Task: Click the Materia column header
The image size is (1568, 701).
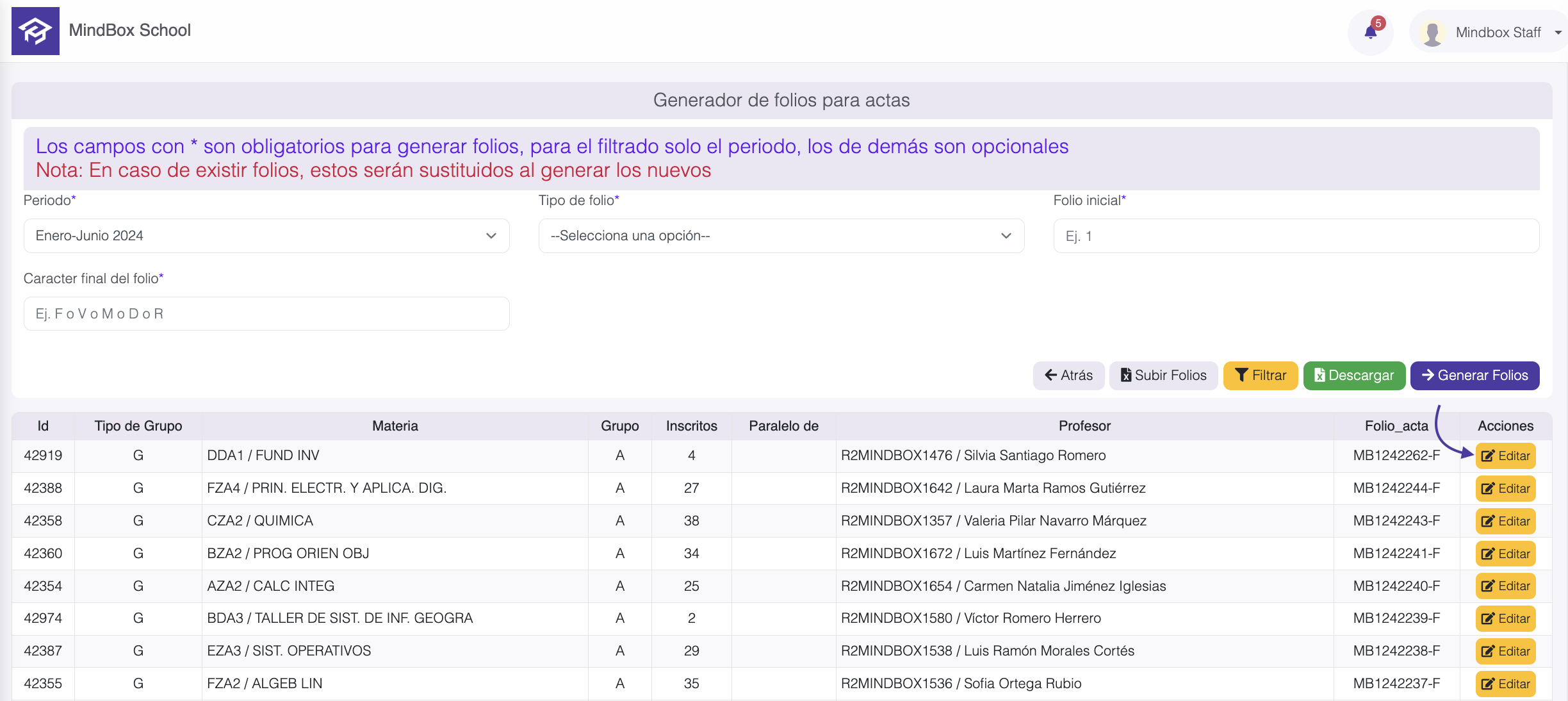Action: click(395, 426)
